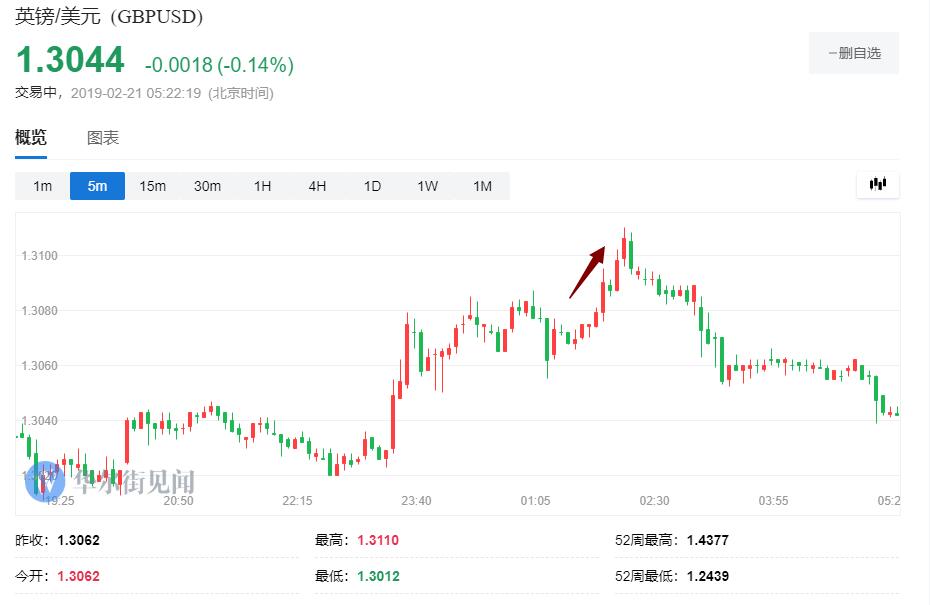The height and width of the screenshot is (605, 930).
Task: Click the current price 1.3044
Action: (x=70, y=61)
